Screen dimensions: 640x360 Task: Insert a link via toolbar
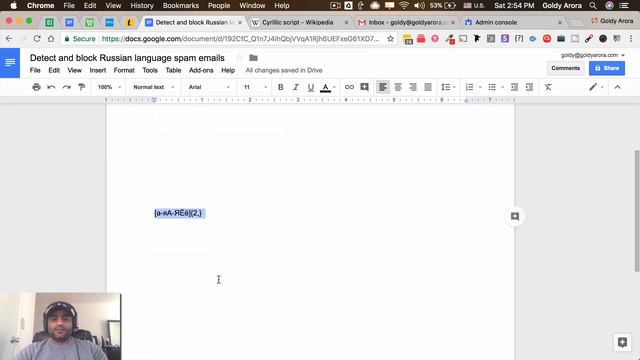[x=349, y=87]
